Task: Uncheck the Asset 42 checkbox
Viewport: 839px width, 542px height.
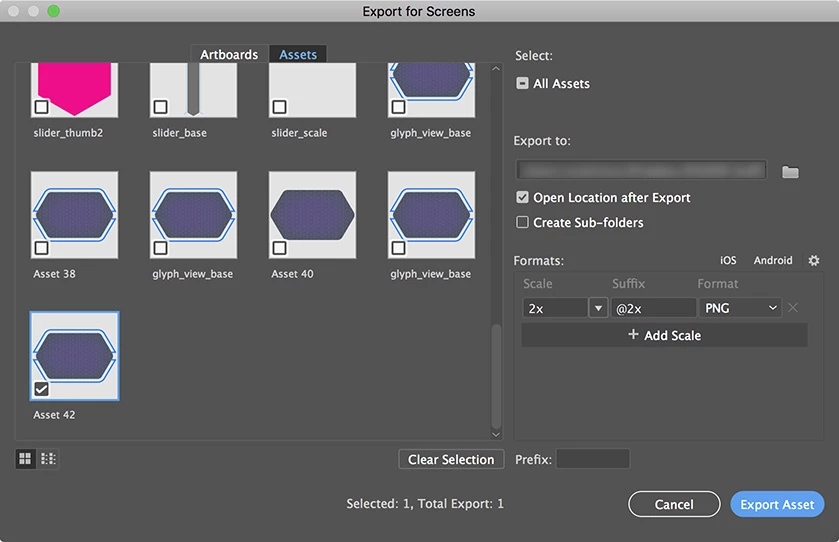Action: 41,388
